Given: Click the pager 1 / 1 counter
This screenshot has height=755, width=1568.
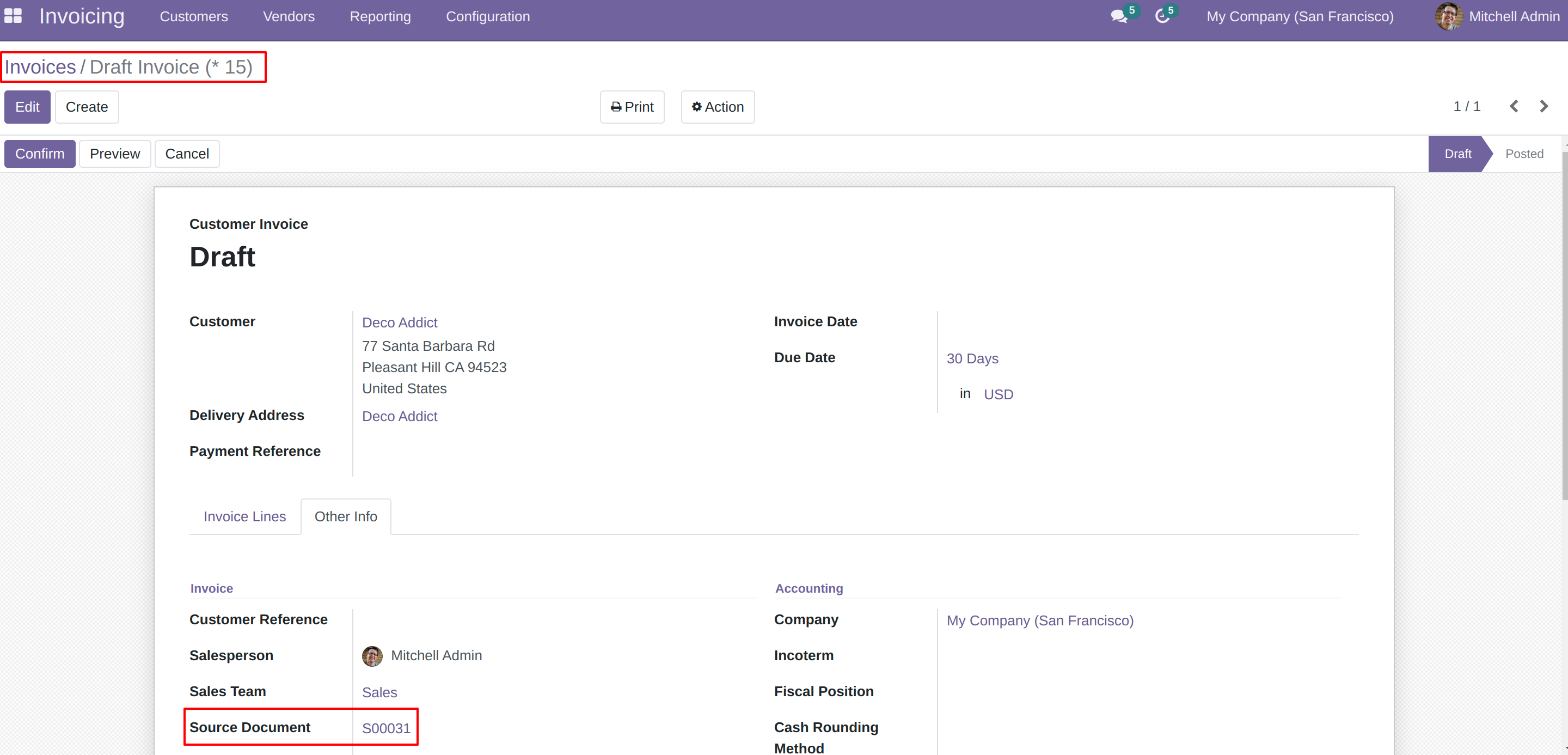Looking at the screenshot, I should point(1466,107).
